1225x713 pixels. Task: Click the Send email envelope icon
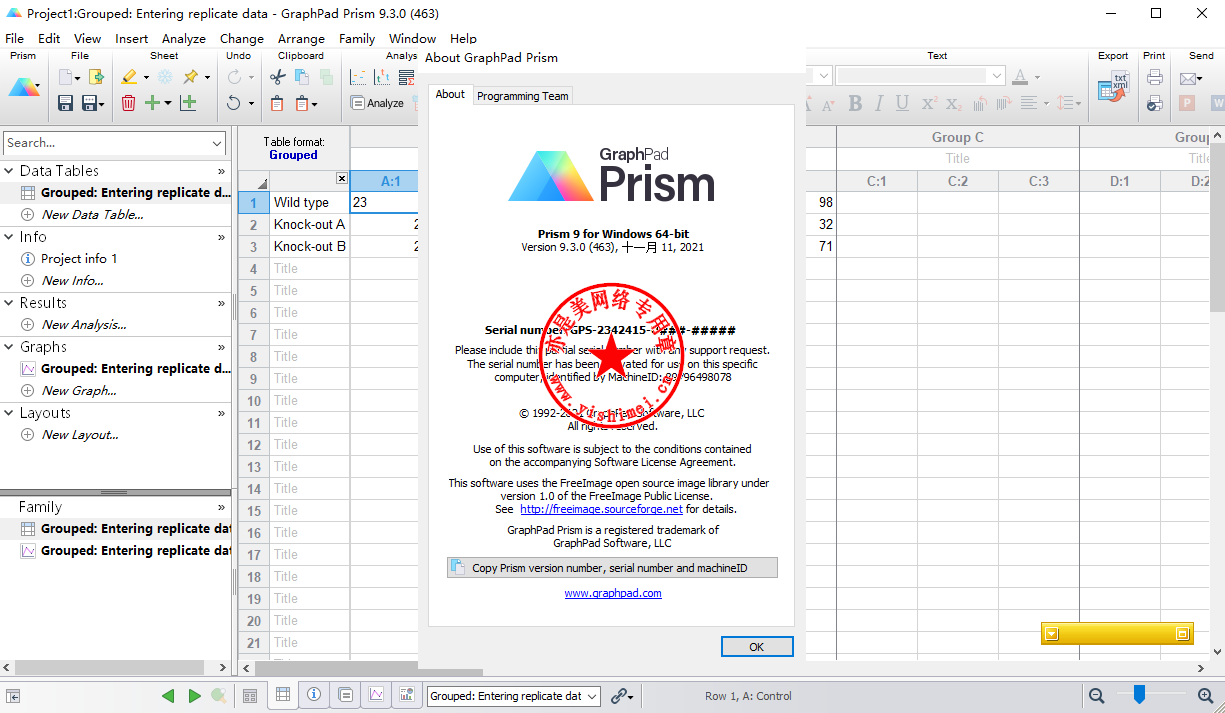point(1188,77)
